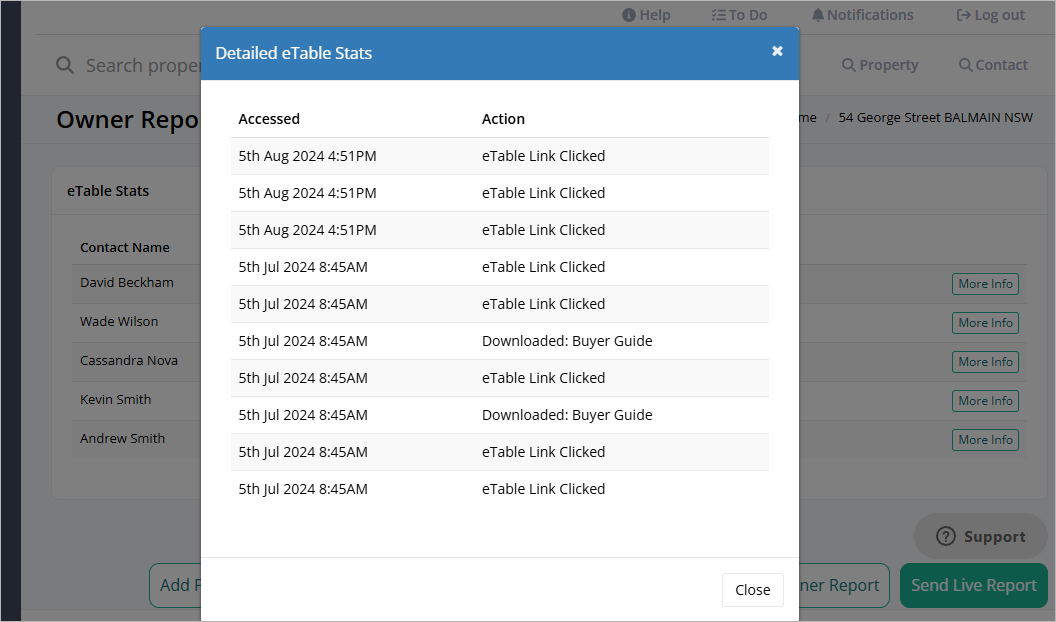This screenshot has width=1056, height=622.
Task: Click 54 George Street BALMAIN NSW breadcrumb
Action: click(935, 118)
